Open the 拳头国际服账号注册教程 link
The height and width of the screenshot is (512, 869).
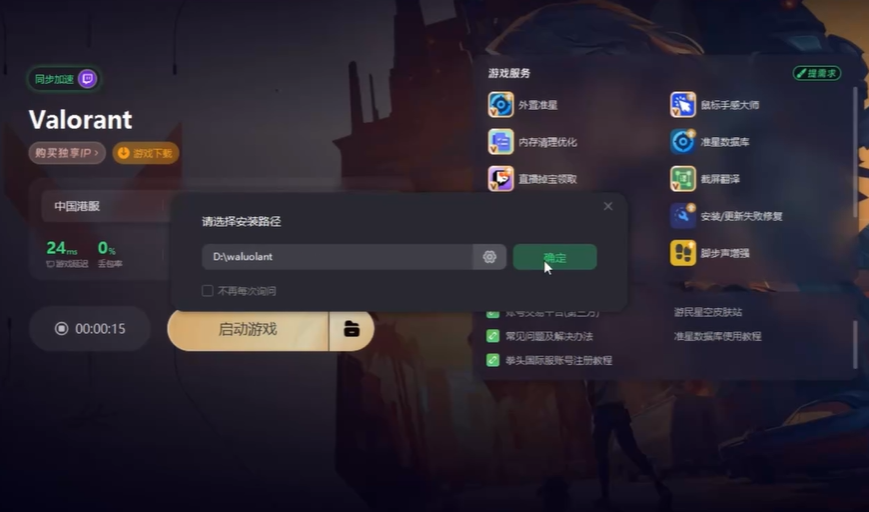coord(559,360)
